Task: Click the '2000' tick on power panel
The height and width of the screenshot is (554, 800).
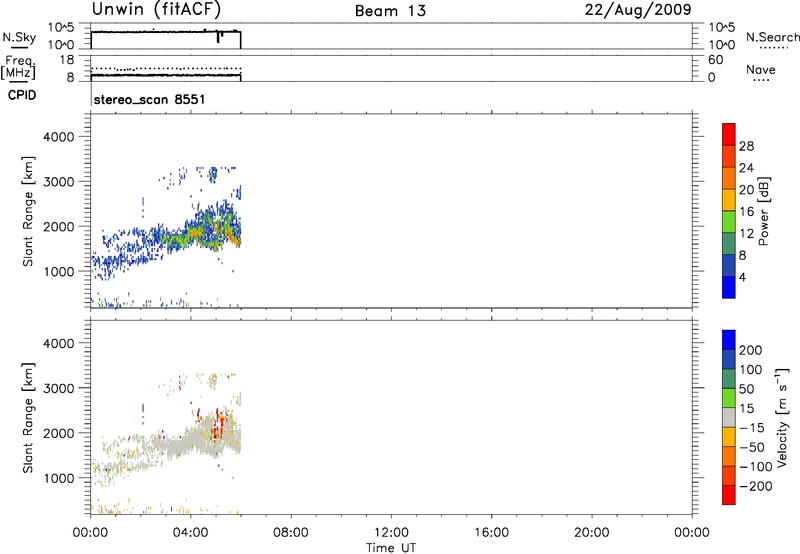Action: click(x=59, y=226)
